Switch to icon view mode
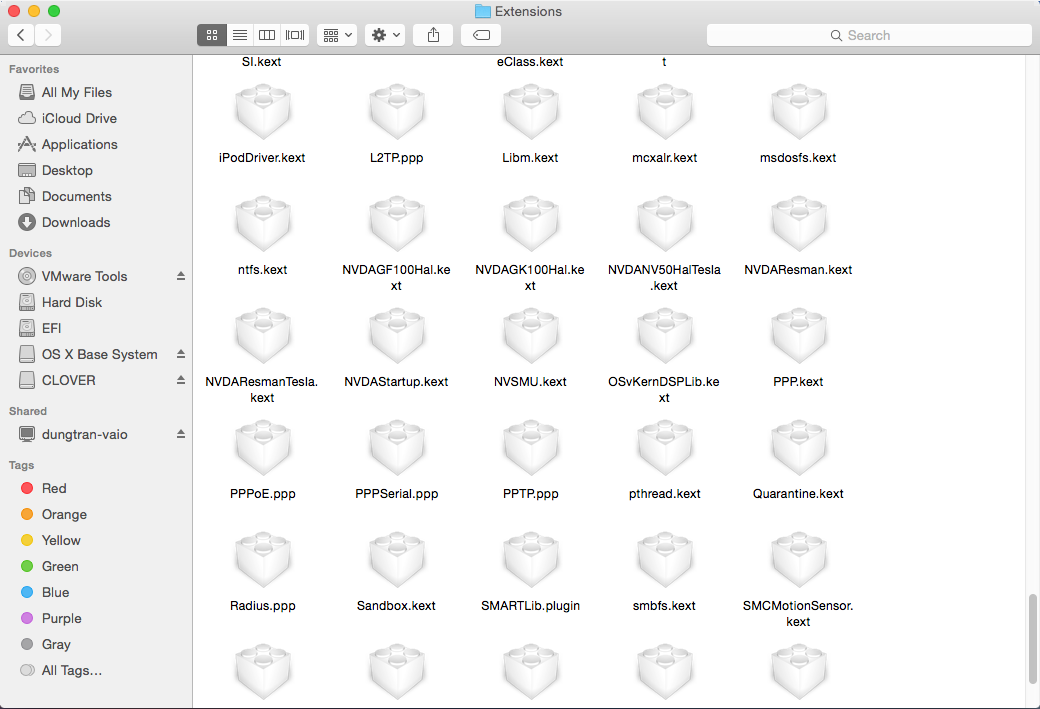Image resolution: width=1040 pixels, height=709 pixels. (x=211, y=35)
